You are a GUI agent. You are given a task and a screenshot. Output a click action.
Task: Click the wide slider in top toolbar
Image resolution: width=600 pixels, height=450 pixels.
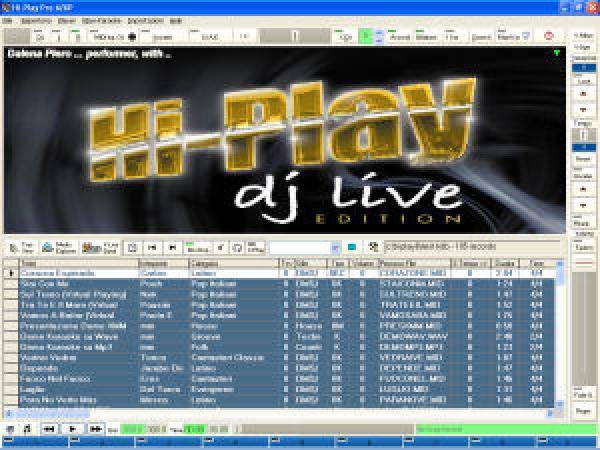(x=295, y=36)
